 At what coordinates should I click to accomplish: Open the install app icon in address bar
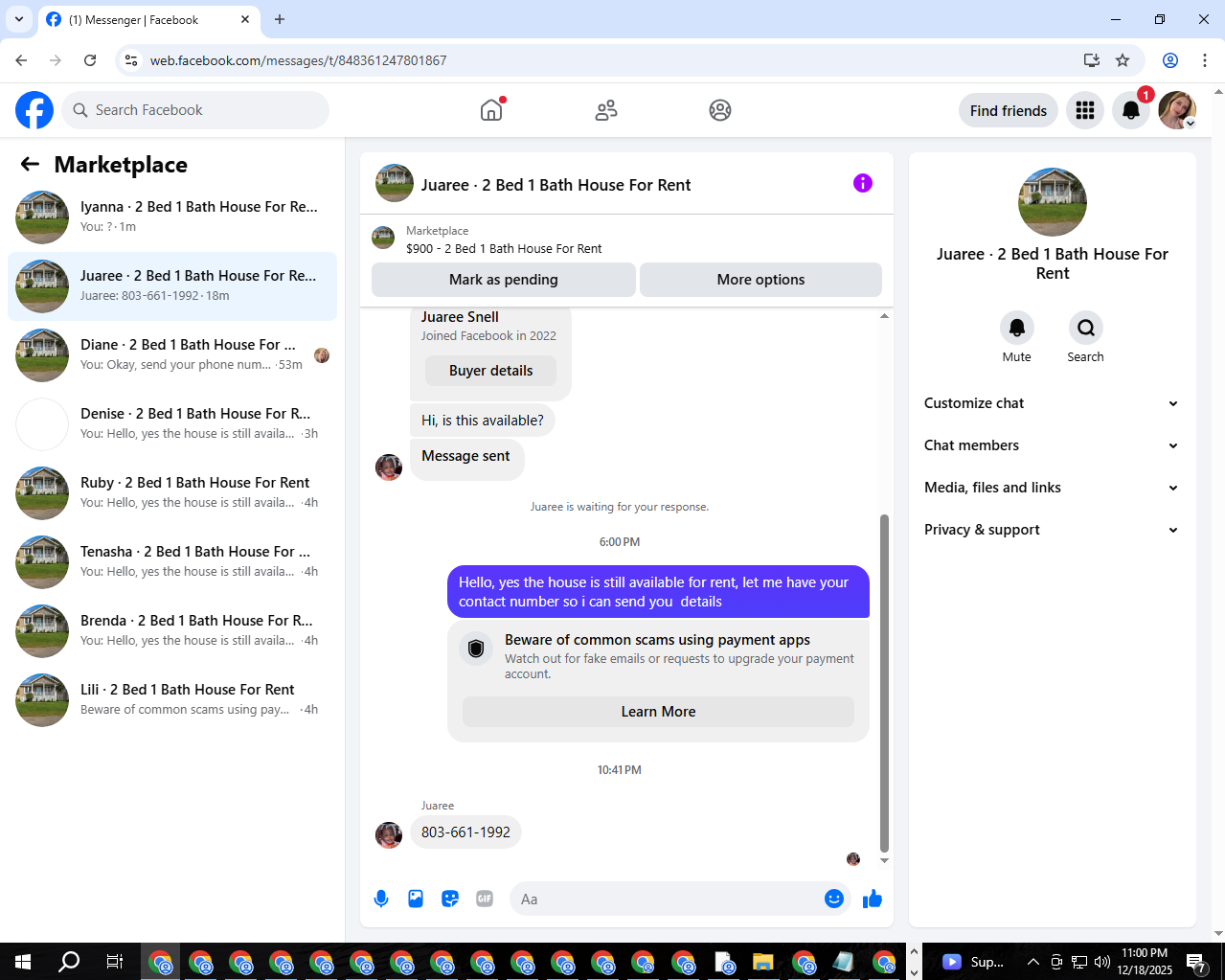[1092, 60]
